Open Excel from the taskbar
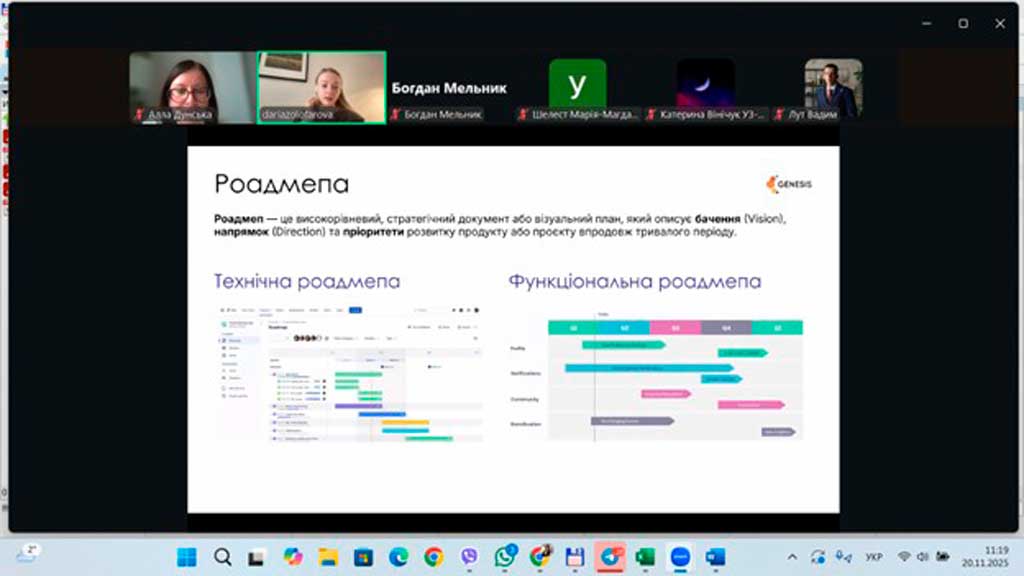This screenshot has height=576, width=1024. click(645, 556)
